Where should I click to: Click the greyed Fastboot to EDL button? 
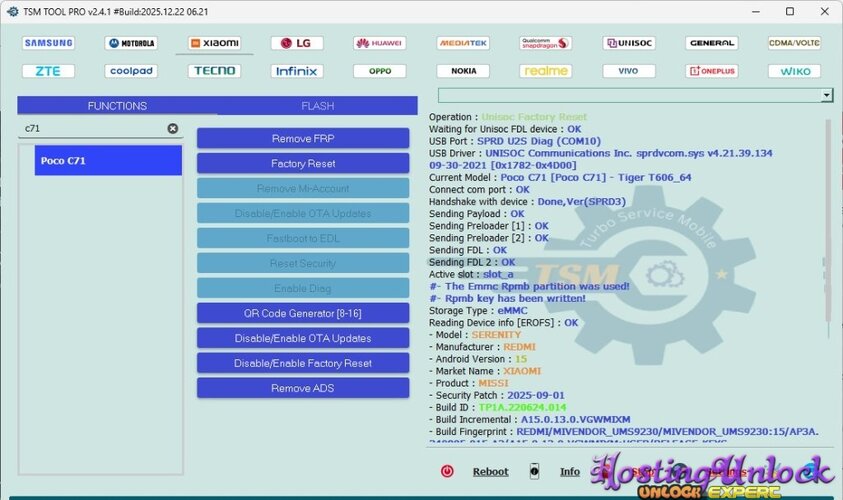click(x=303, y=239)
